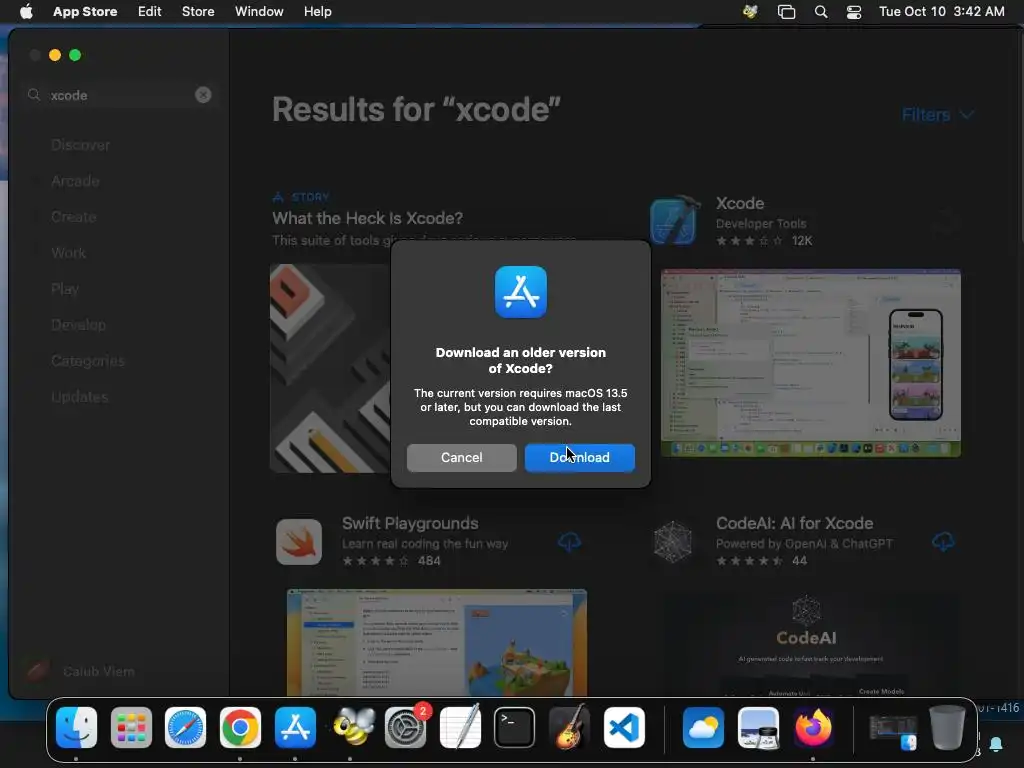Open Preview from the Dock
1024x768 pixels.
pyautogui.click(x=758, y=728)
